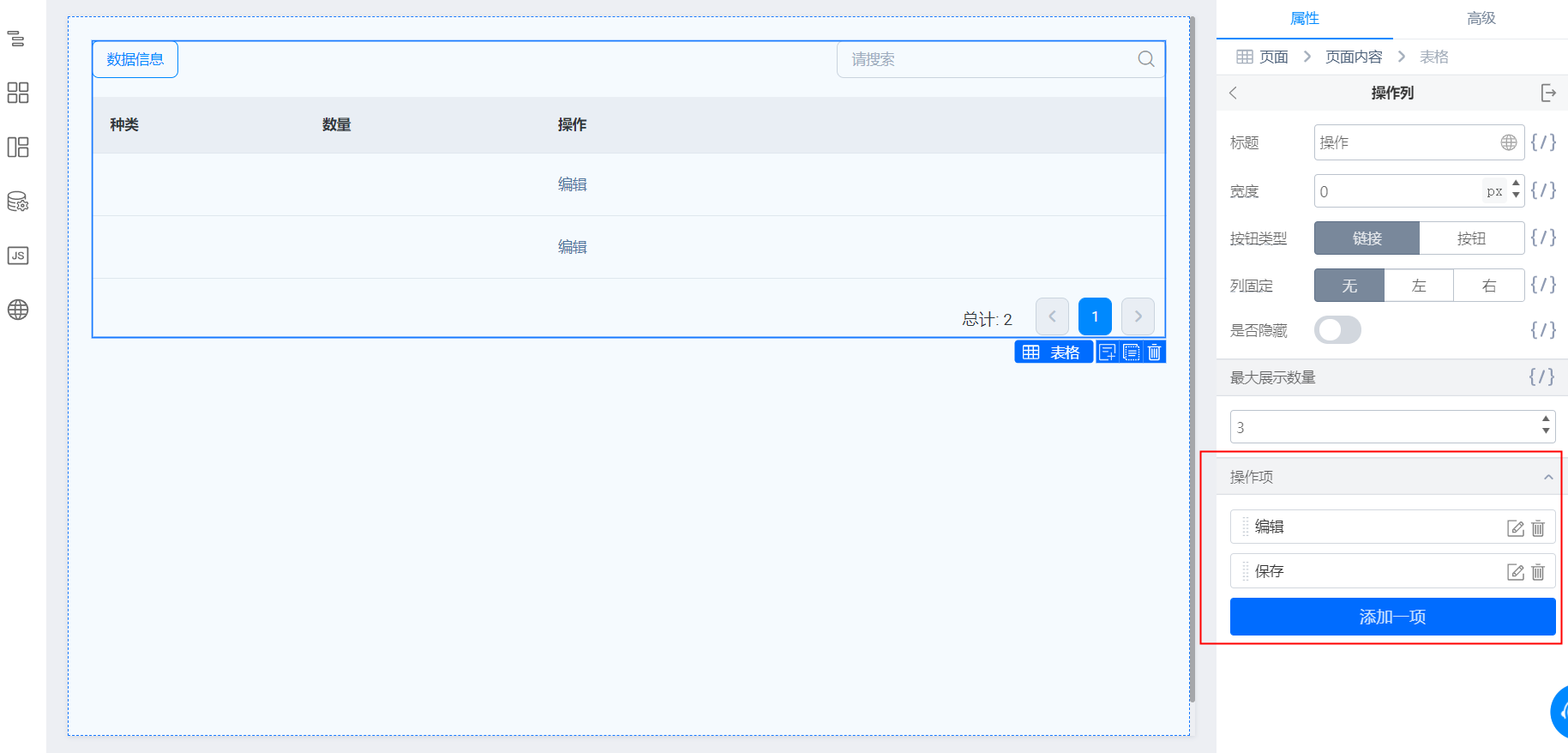The height and width of the screenshot is (753, 1568).
Task: Switch to the 属性 tab
Action: 1305,18
